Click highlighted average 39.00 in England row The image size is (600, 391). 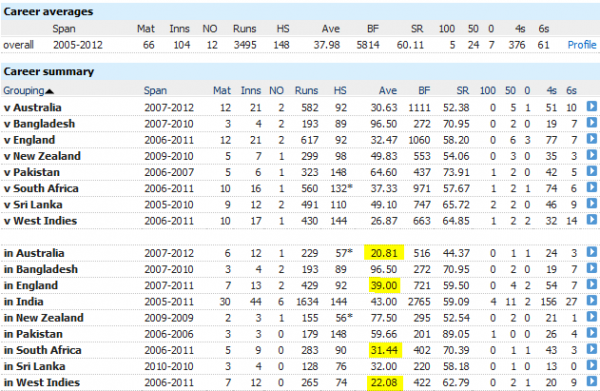pos(384,285)
